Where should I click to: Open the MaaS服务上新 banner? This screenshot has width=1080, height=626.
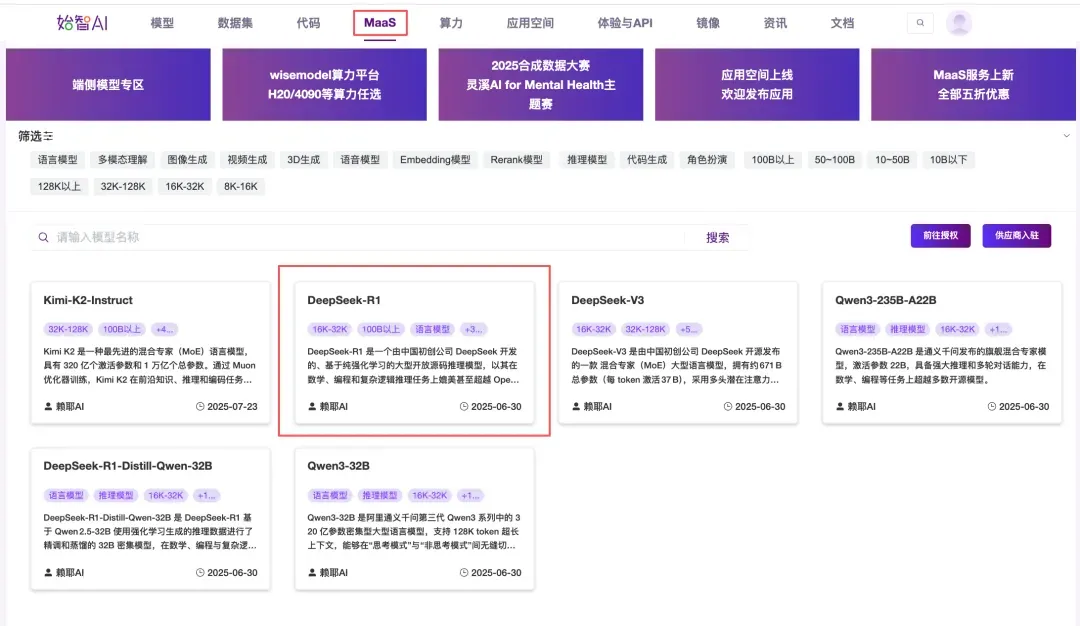pyautogui.click(x=973, y=85)
